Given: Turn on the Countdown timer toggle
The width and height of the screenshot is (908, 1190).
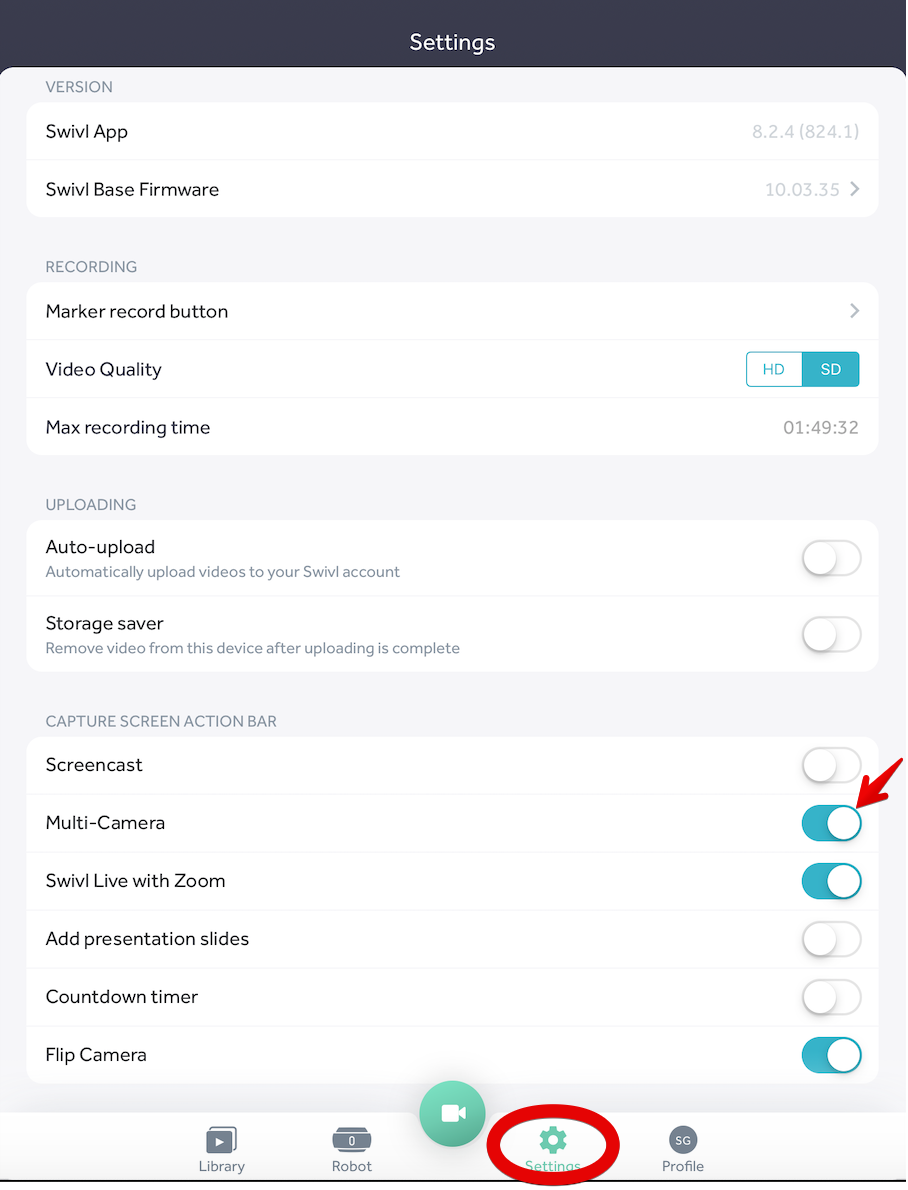Looking at the screenshot, I should click(x=831, y=997).
